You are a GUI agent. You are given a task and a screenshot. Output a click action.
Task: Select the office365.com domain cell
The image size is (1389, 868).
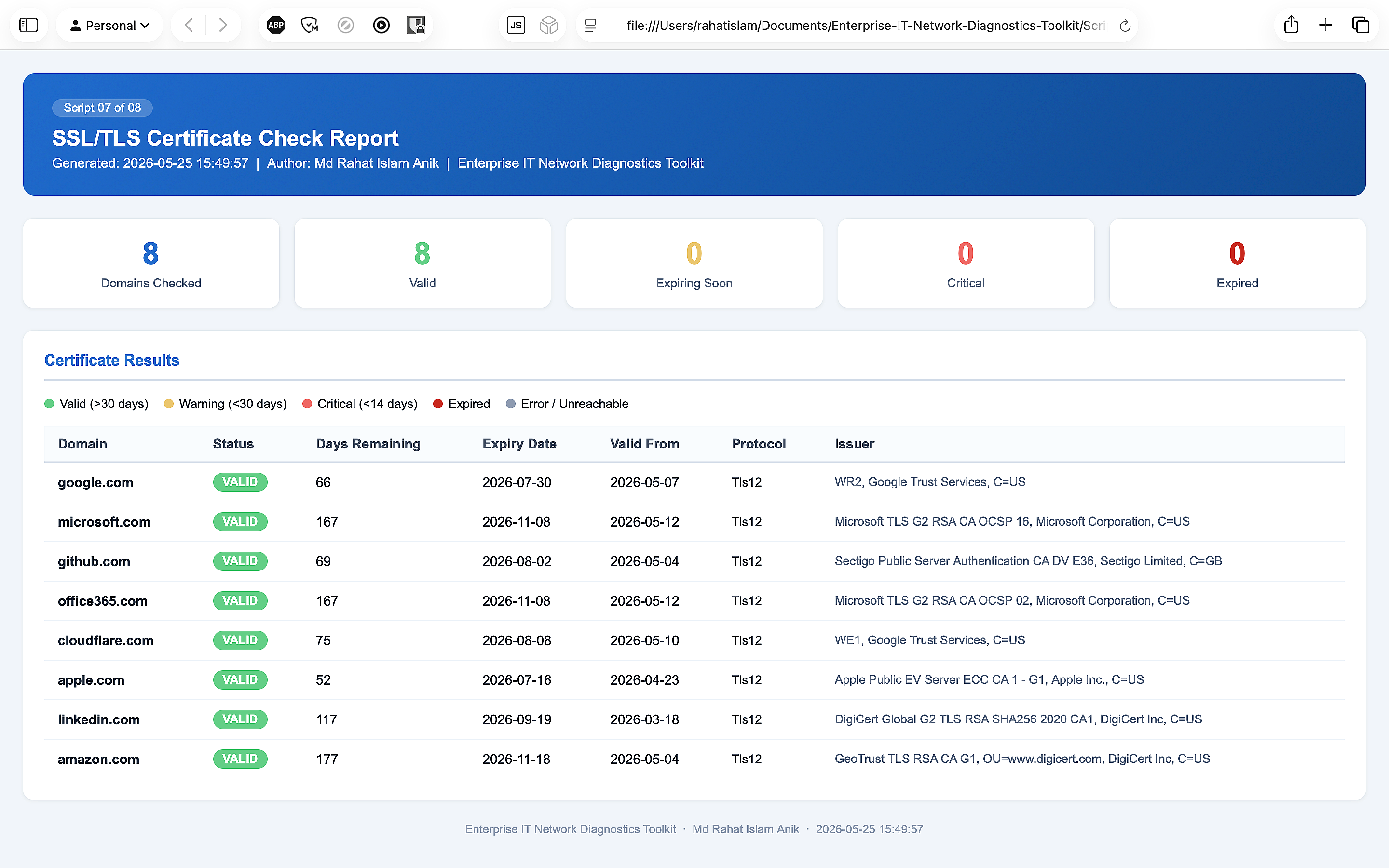point(103,602)
